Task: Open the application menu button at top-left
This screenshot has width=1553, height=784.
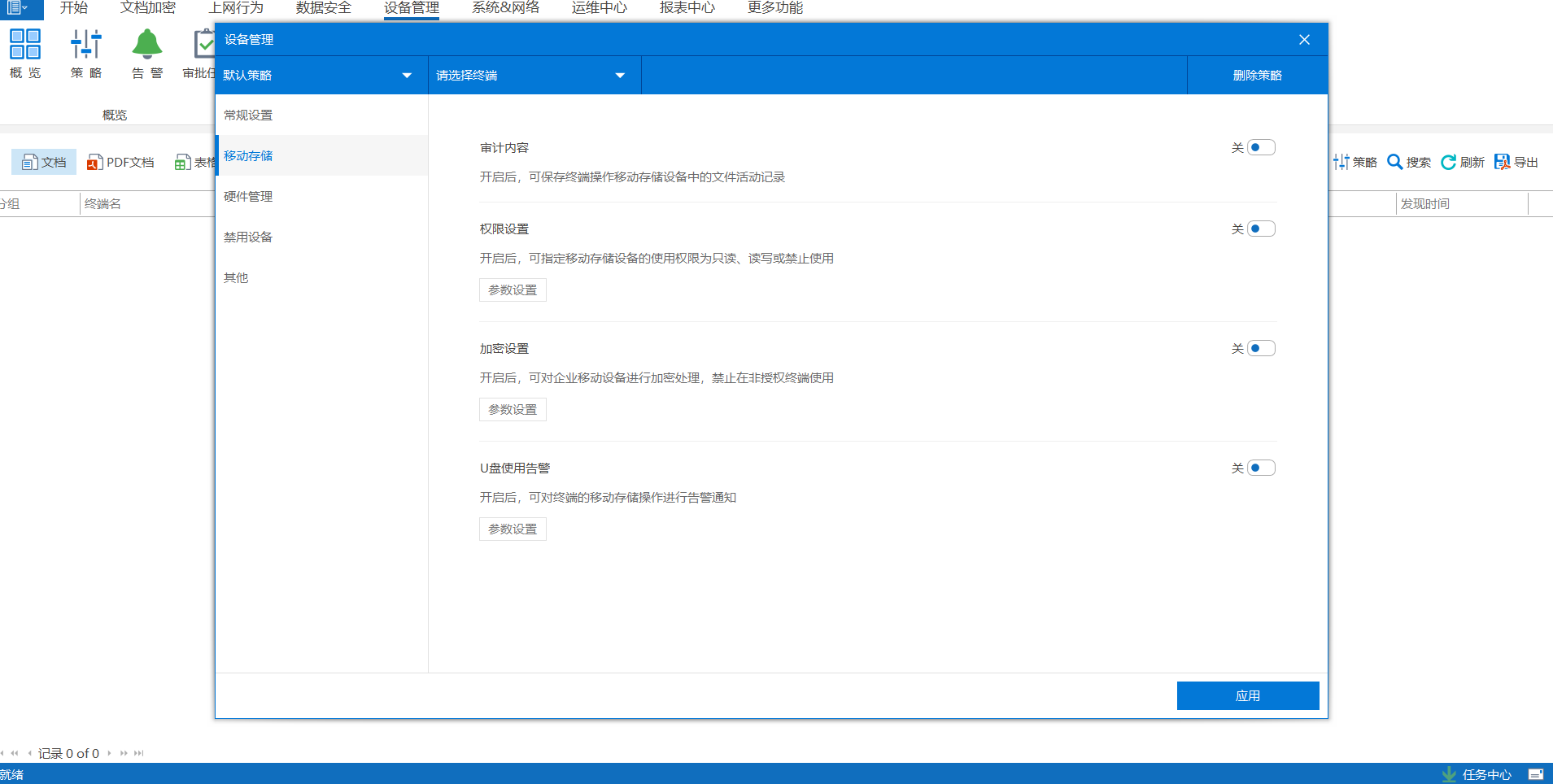Action: tap(18, 8)
